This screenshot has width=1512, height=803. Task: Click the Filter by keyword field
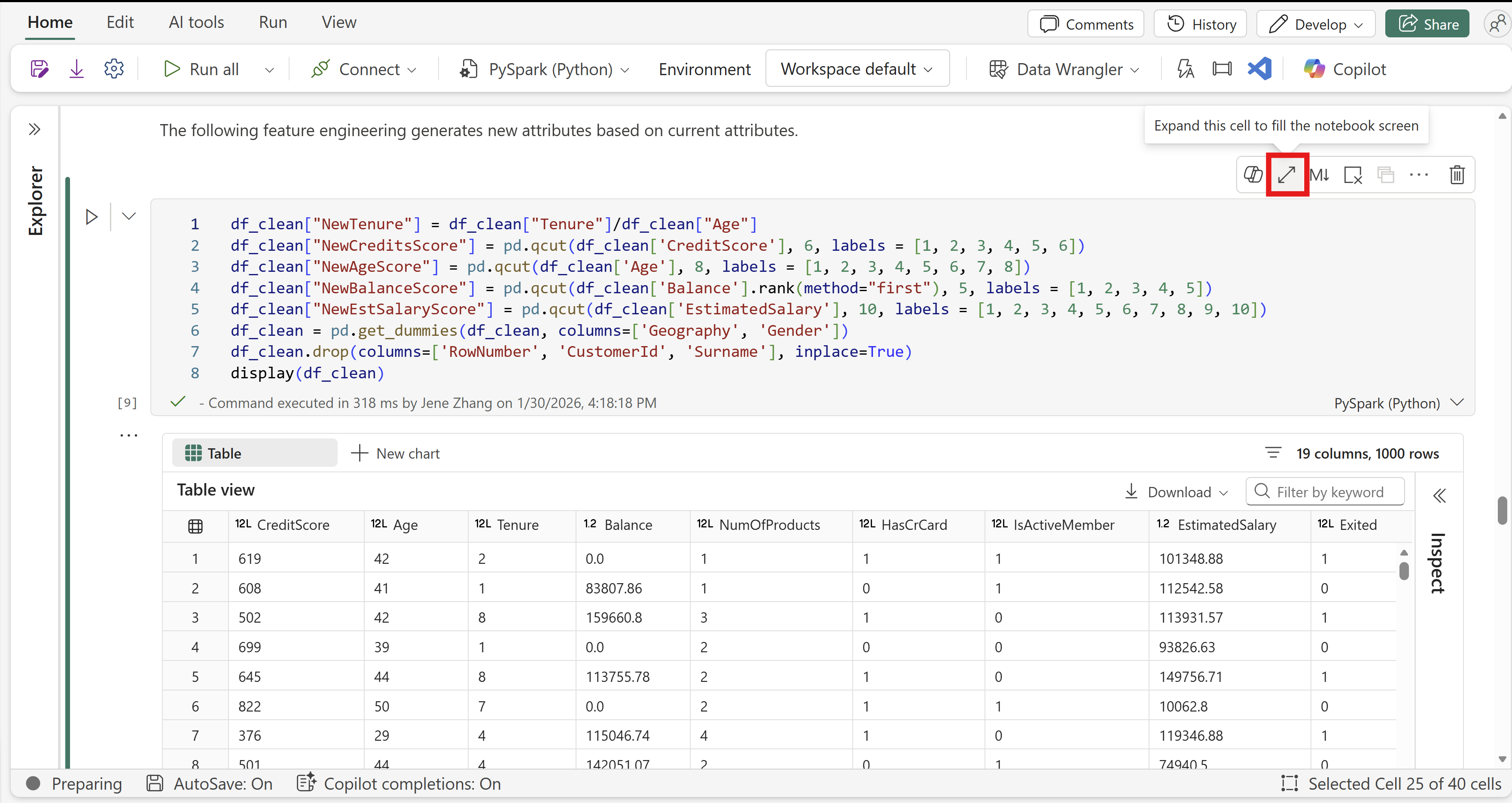tap(1329, 492)
